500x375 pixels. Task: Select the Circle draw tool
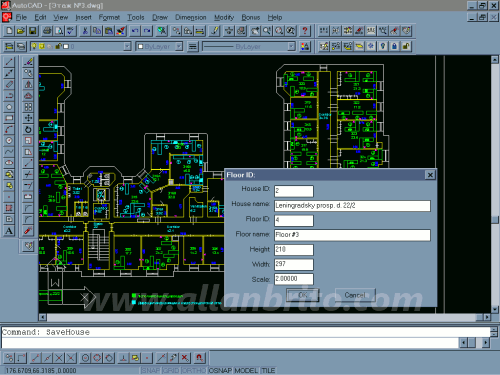[9, 141]
